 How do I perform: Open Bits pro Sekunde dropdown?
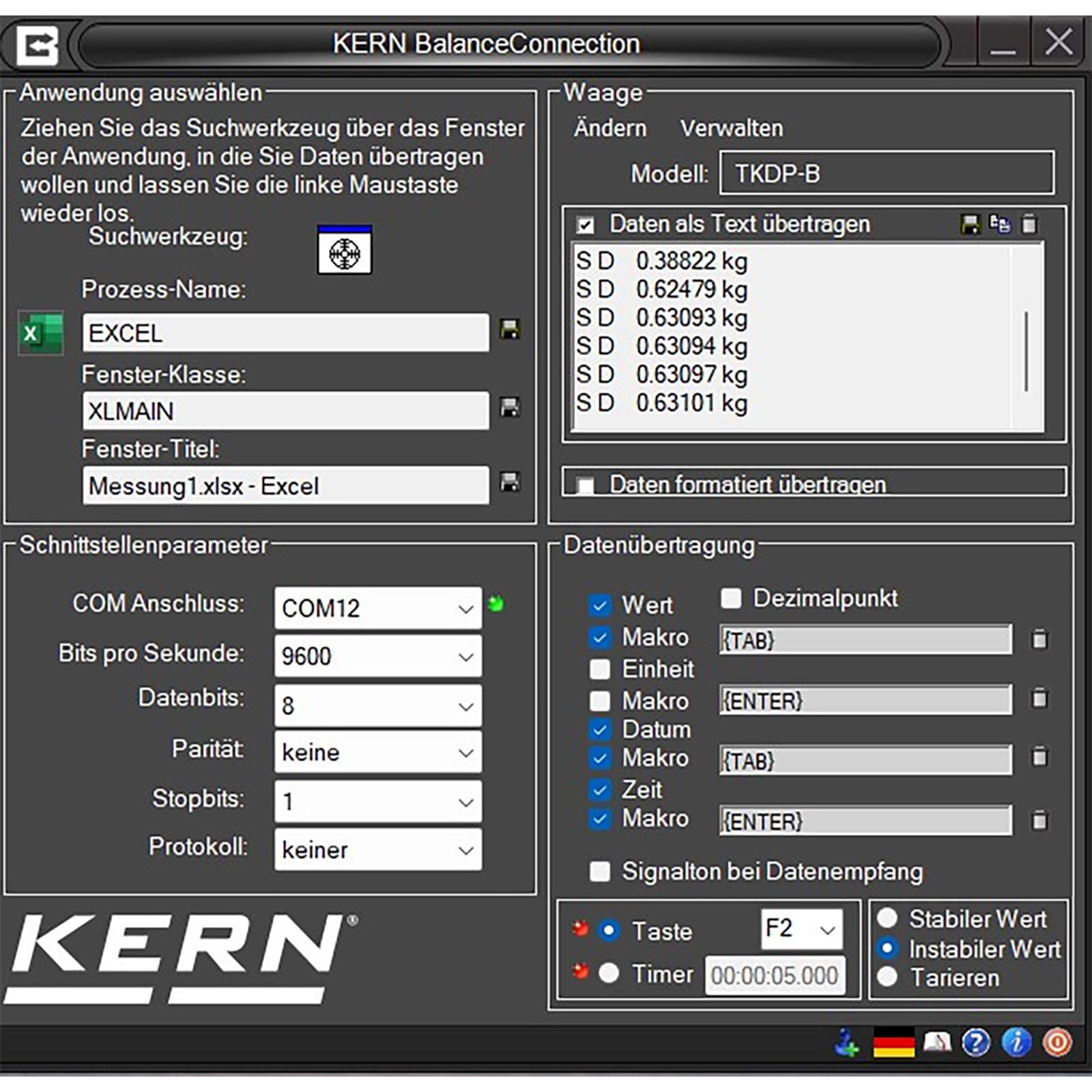(378, 657)
